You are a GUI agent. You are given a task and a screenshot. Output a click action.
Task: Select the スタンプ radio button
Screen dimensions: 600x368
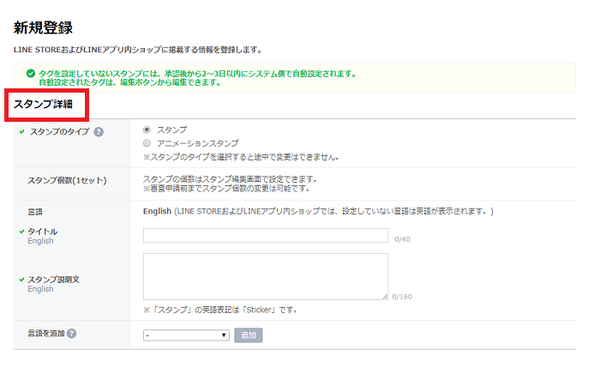click(x=147, y=130)
